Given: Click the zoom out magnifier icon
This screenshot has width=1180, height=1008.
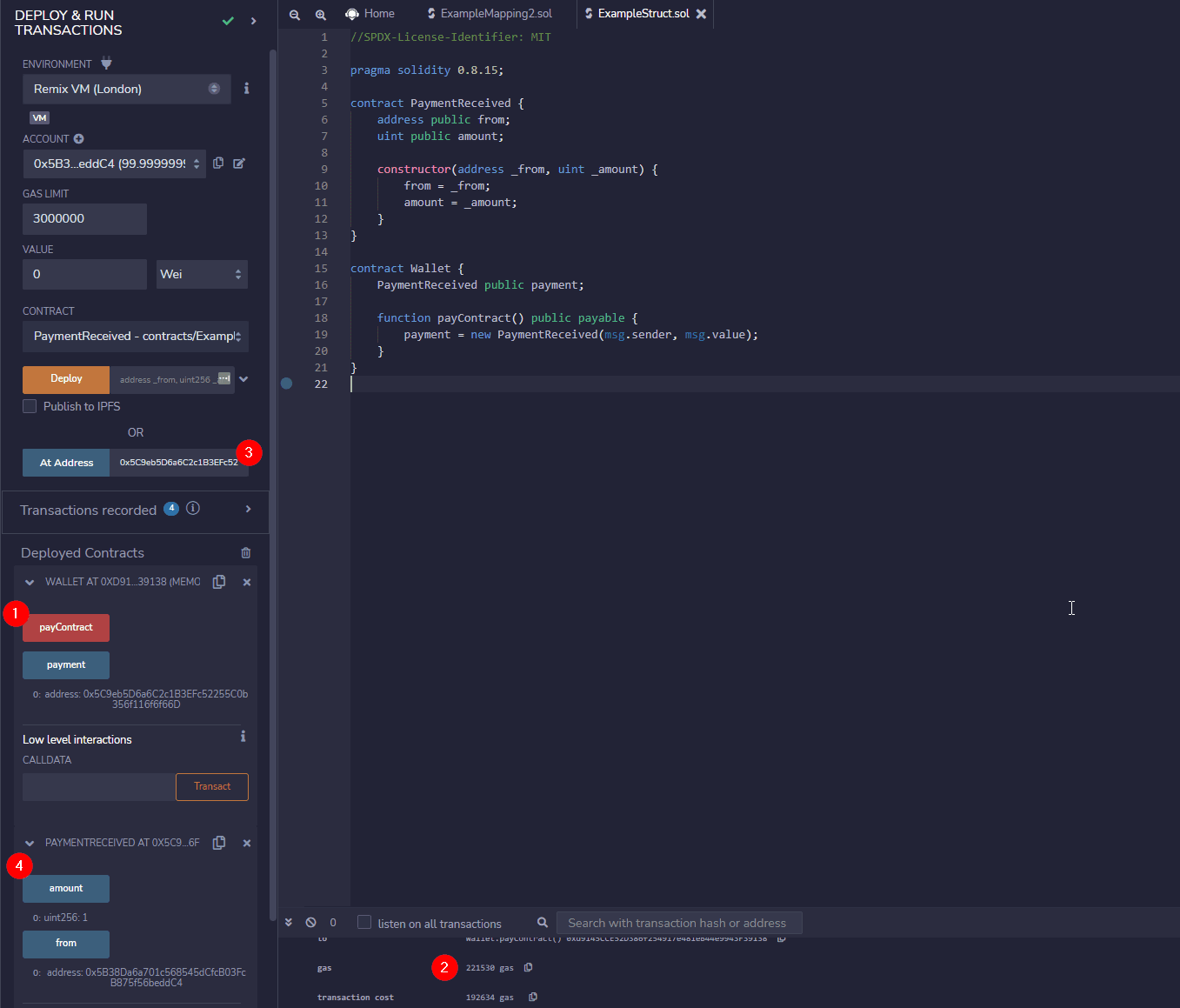Looking at the screenshot, I should pyautogui.click(x=295, y=15).
